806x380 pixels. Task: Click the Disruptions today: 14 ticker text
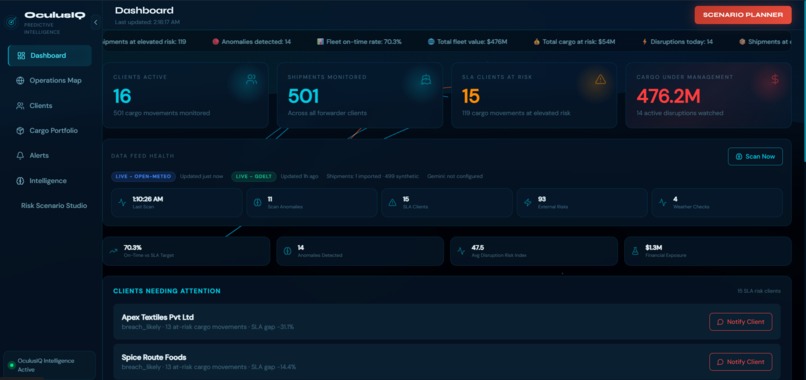pyautogui.click(x=682, y=42)
